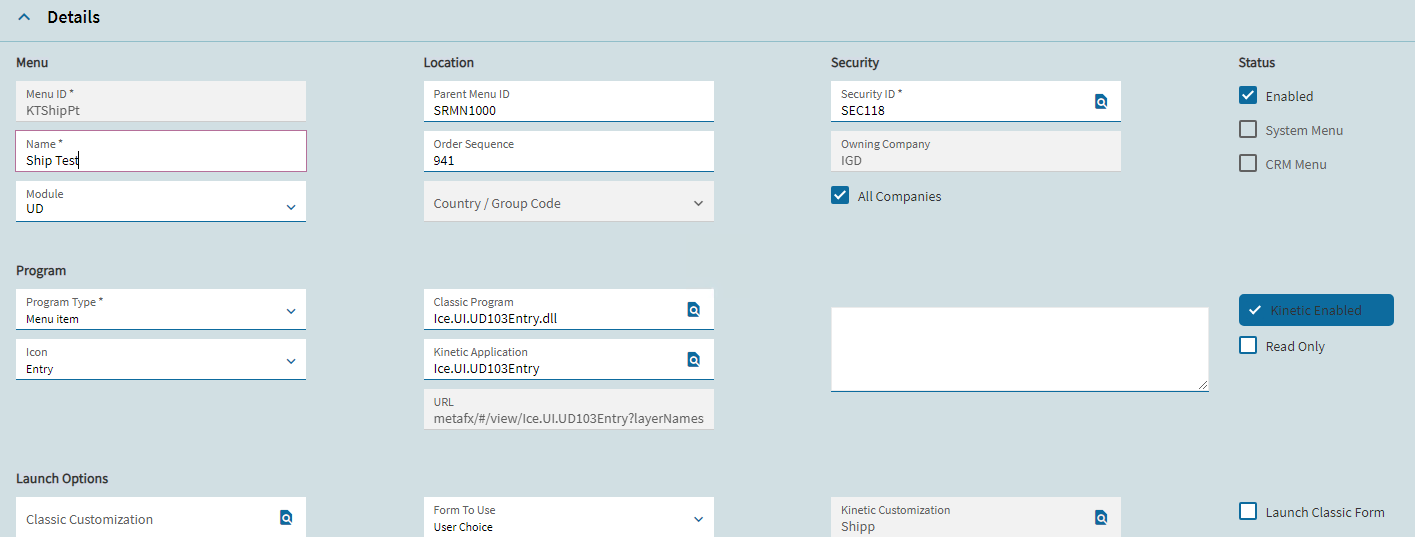Check the System Menu checkbox
This screenshot has height=537, width=1415.
1248,130
